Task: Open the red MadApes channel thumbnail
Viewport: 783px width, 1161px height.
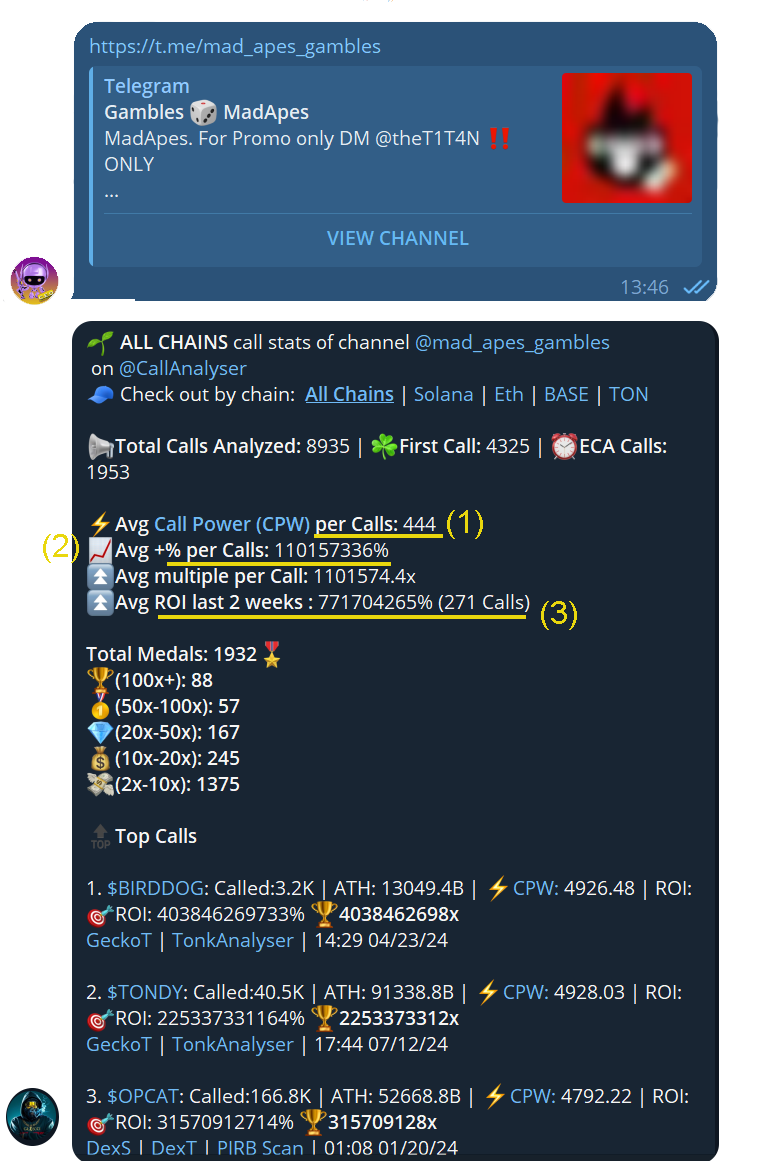Action: (627, 138)
